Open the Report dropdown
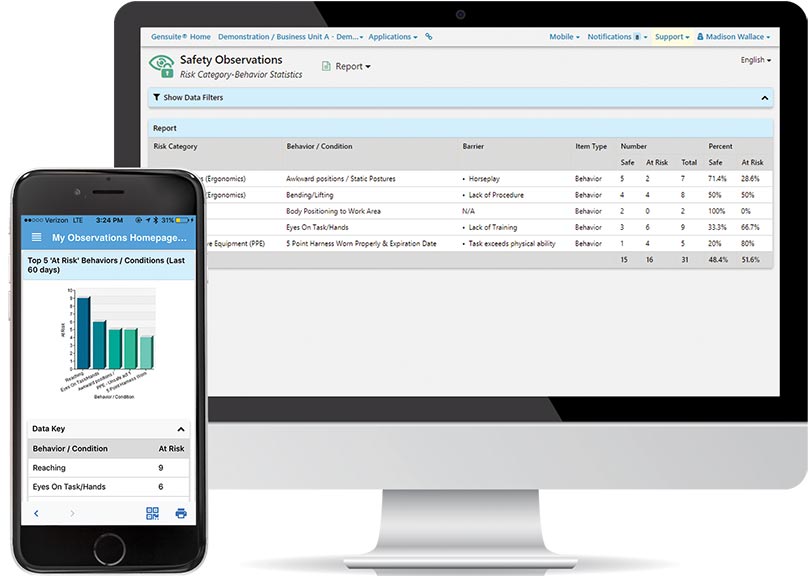 [346, 66]
